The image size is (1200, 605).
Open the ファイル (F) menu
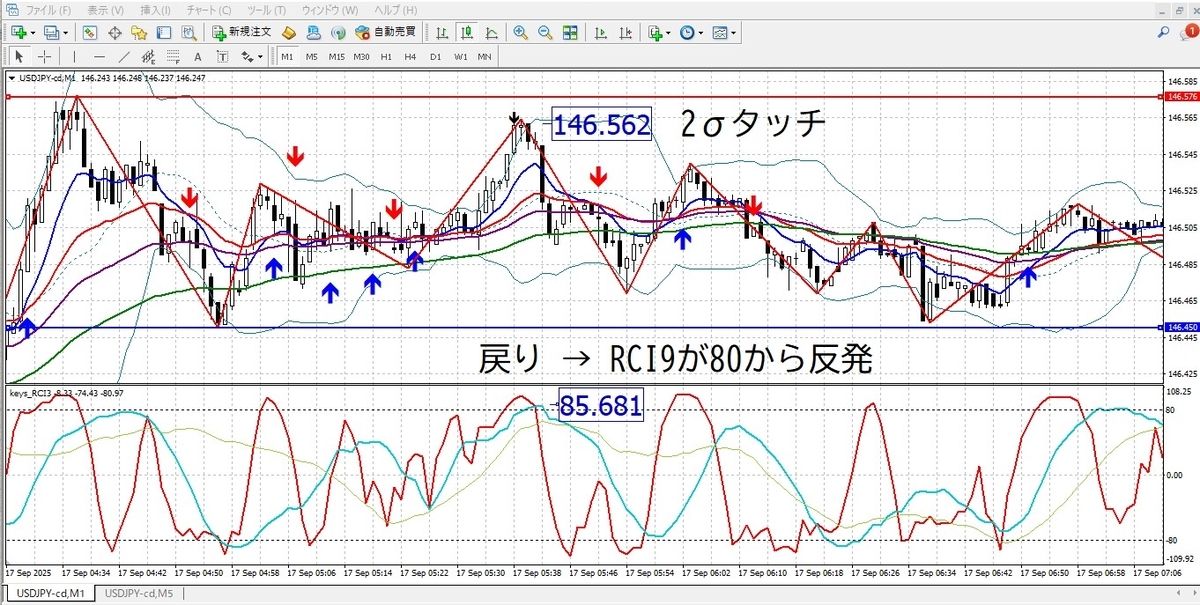47,9
